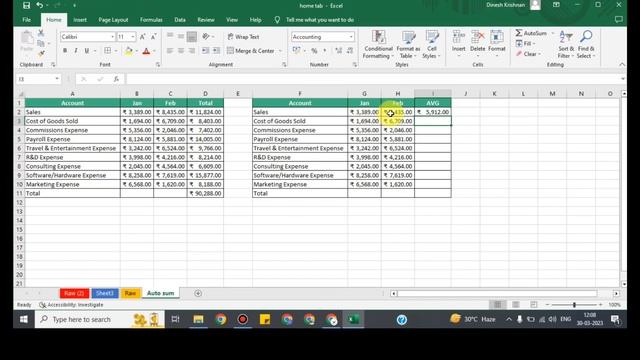Switch to the Data tab
Viewport: 640px width, 360px height.
[x=180, y=20]
